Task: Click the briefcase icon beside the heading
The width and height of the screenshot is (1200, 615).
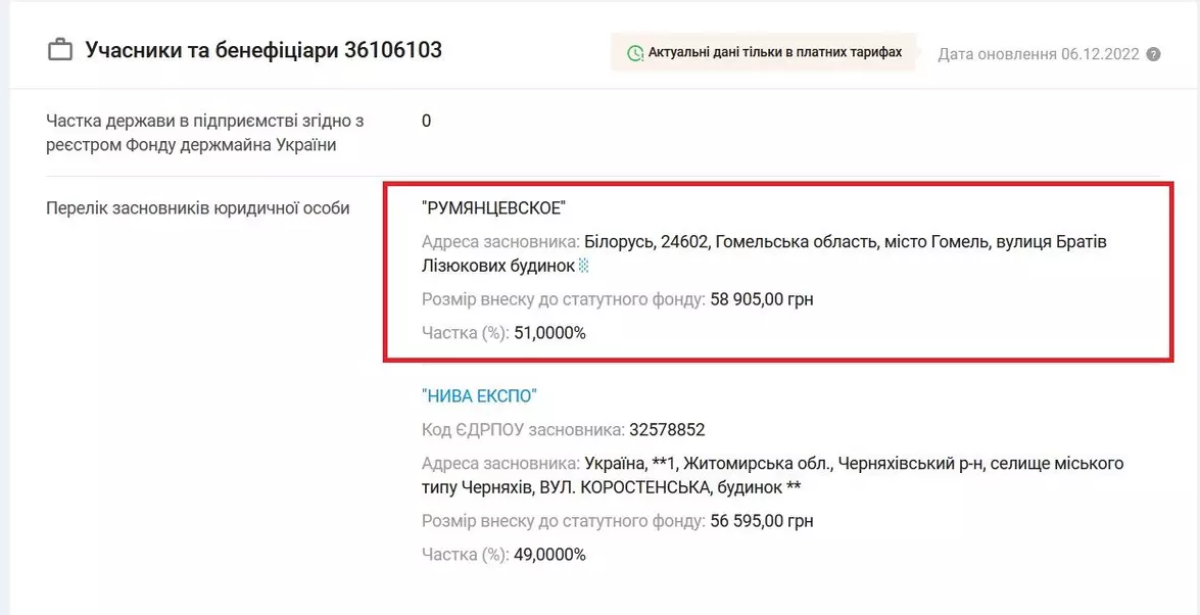Action: [60, 50]
